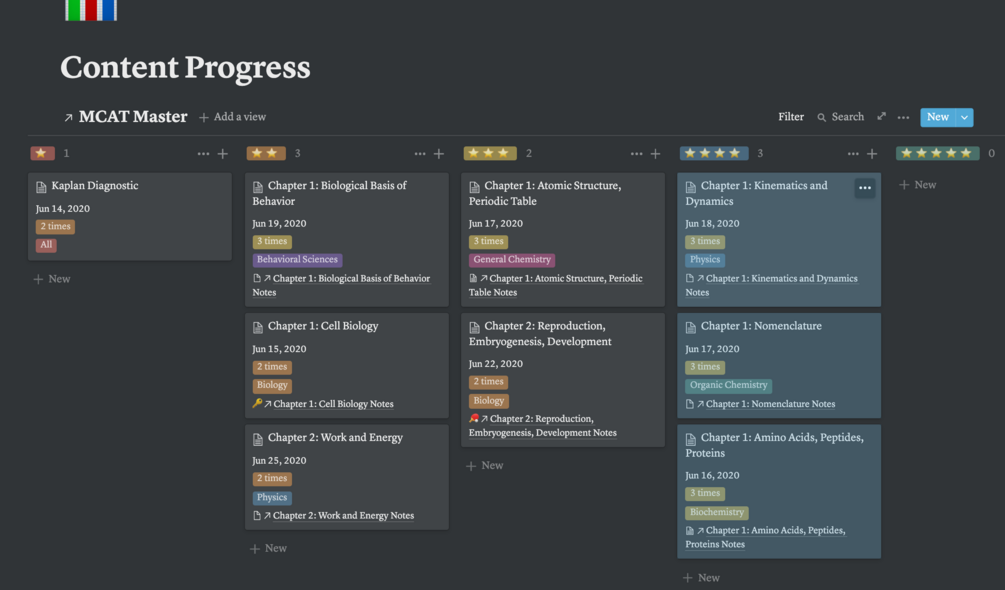The height and width of the screenshot is (590, 1005).
Task: Click plus icon on three-star column
Action: click(656, 154)
